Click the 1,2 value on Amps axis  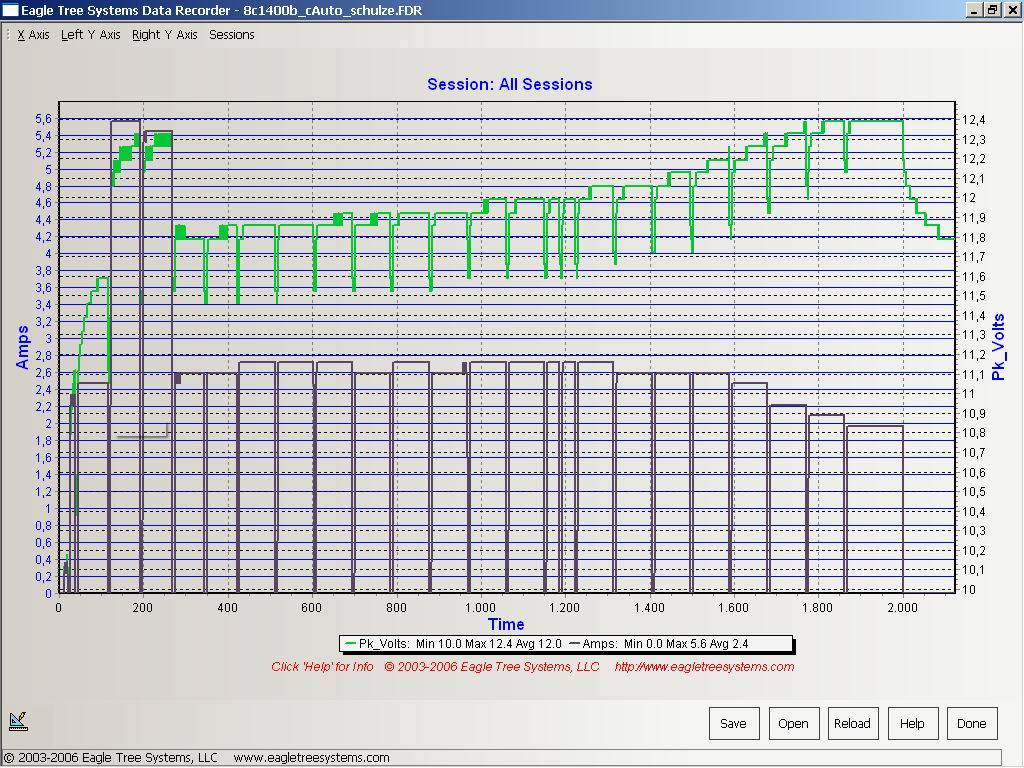pos(43,492)
